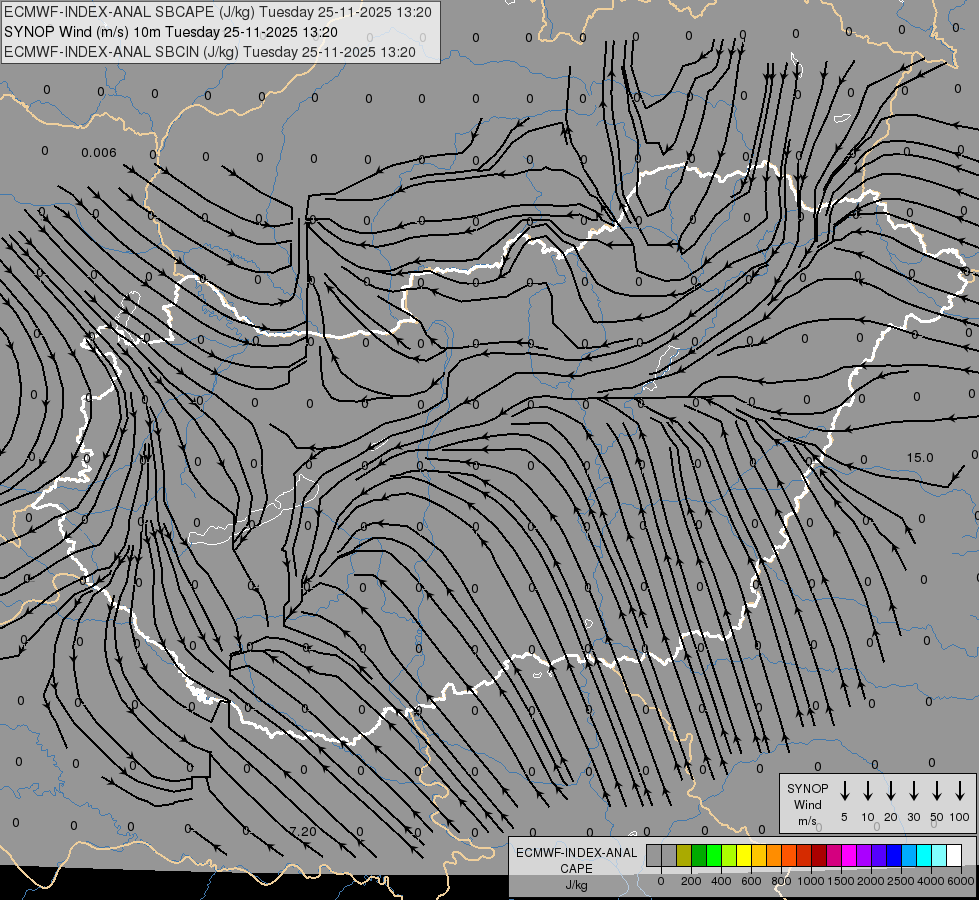Click the 6000 tick label on the CAPE scale

click(x=961, y=881)
